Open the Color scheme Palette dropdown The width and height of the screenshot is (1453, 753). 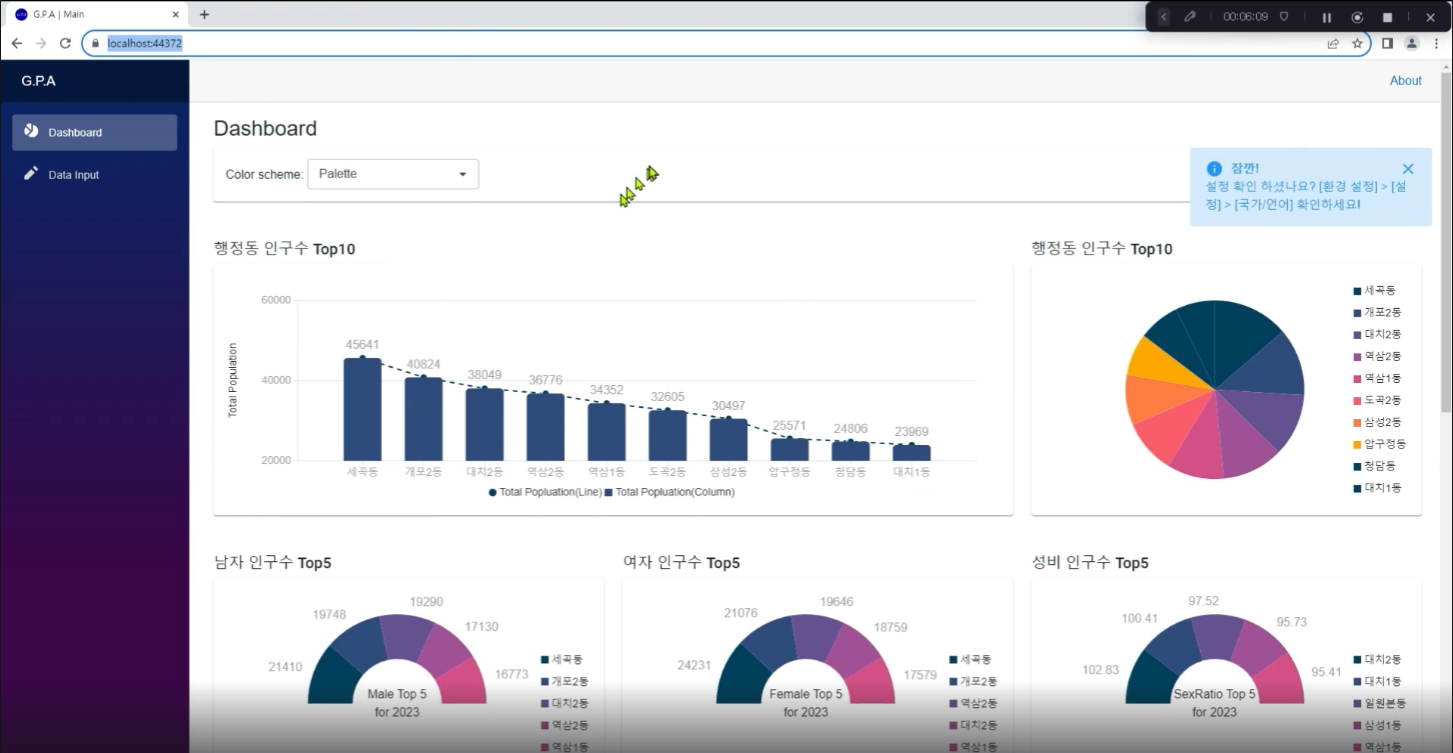pyautogui.click(x=393, y=174)
